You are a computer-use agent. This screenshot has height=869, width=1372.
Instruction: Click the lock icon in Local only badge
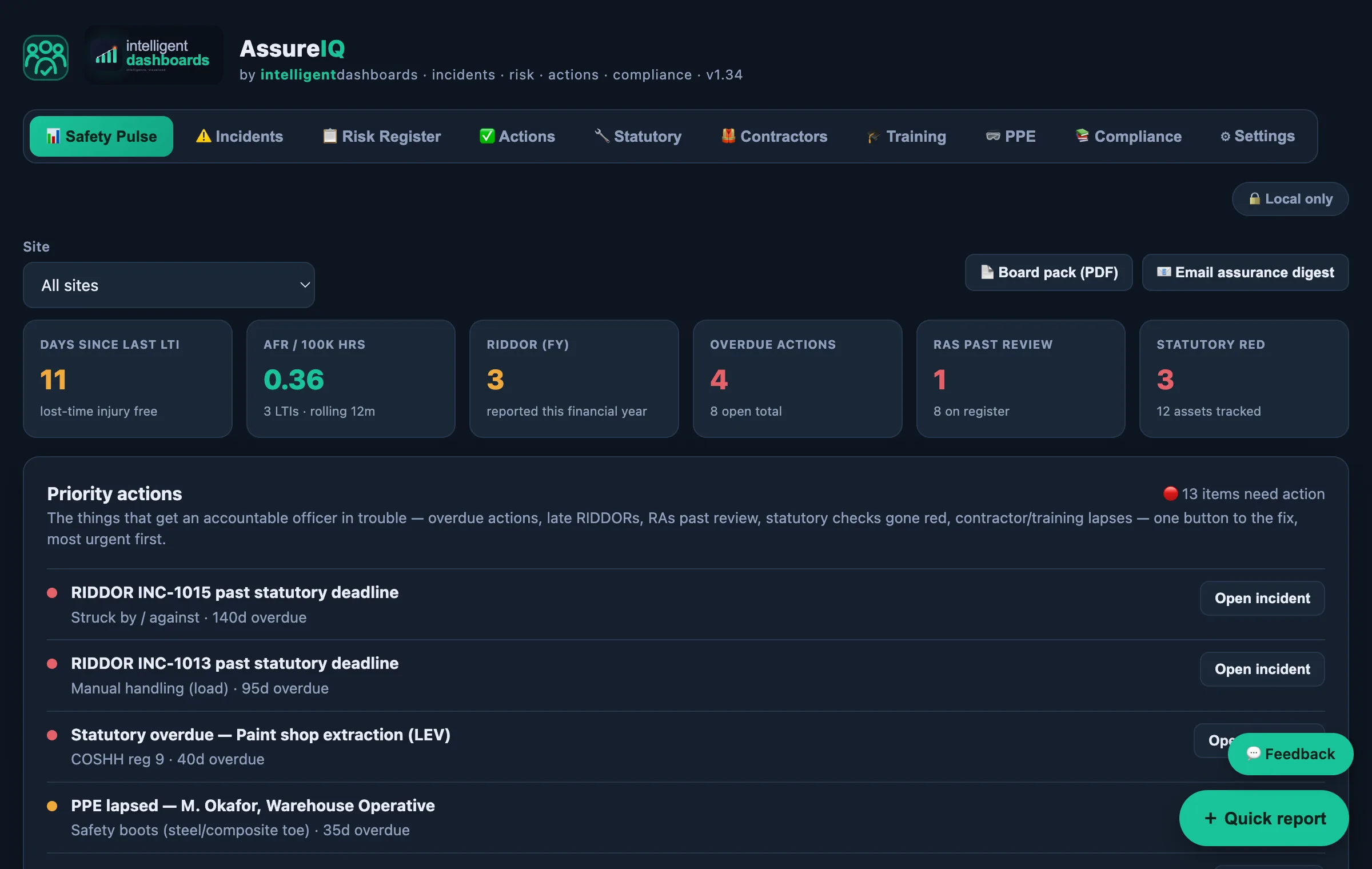[1255, 198]
